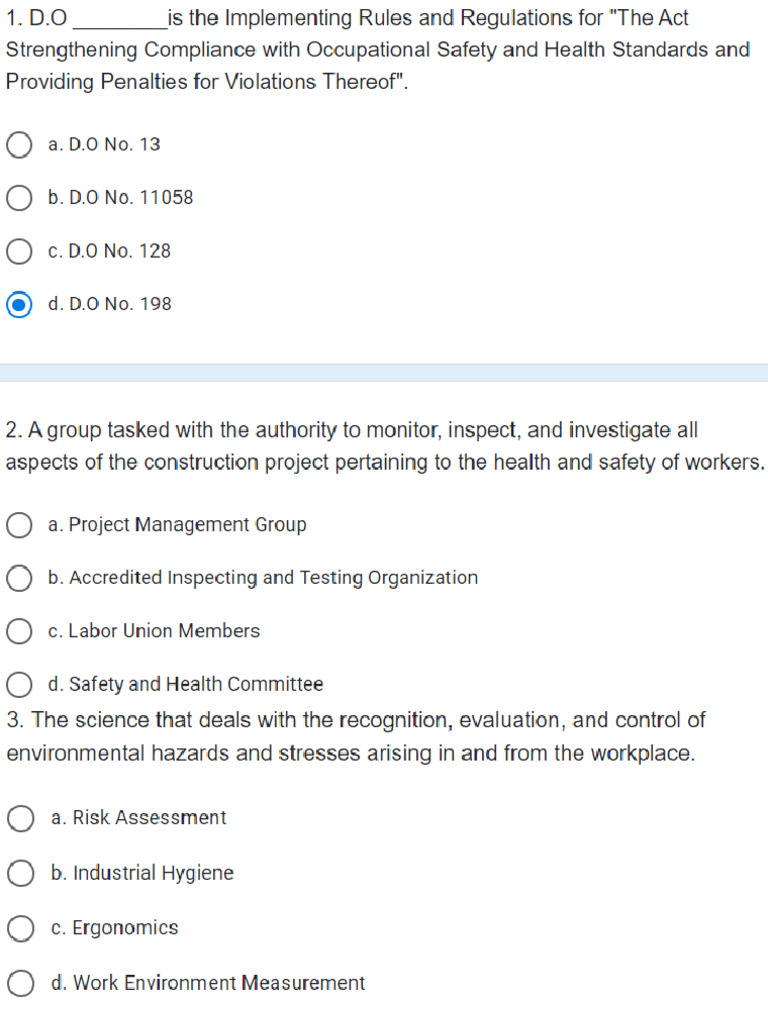Choose the Industrial Hygiene radio button
The height and width of the screenshot is (1024, 768).
point(20,873)
